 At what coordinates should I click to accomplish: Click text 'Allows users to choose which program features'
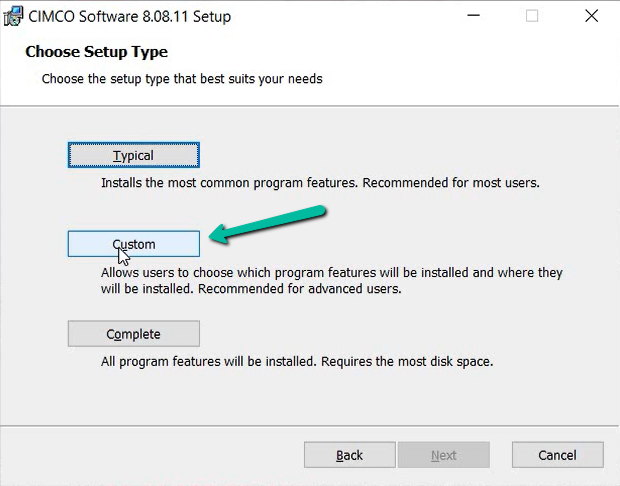(238, 272)
